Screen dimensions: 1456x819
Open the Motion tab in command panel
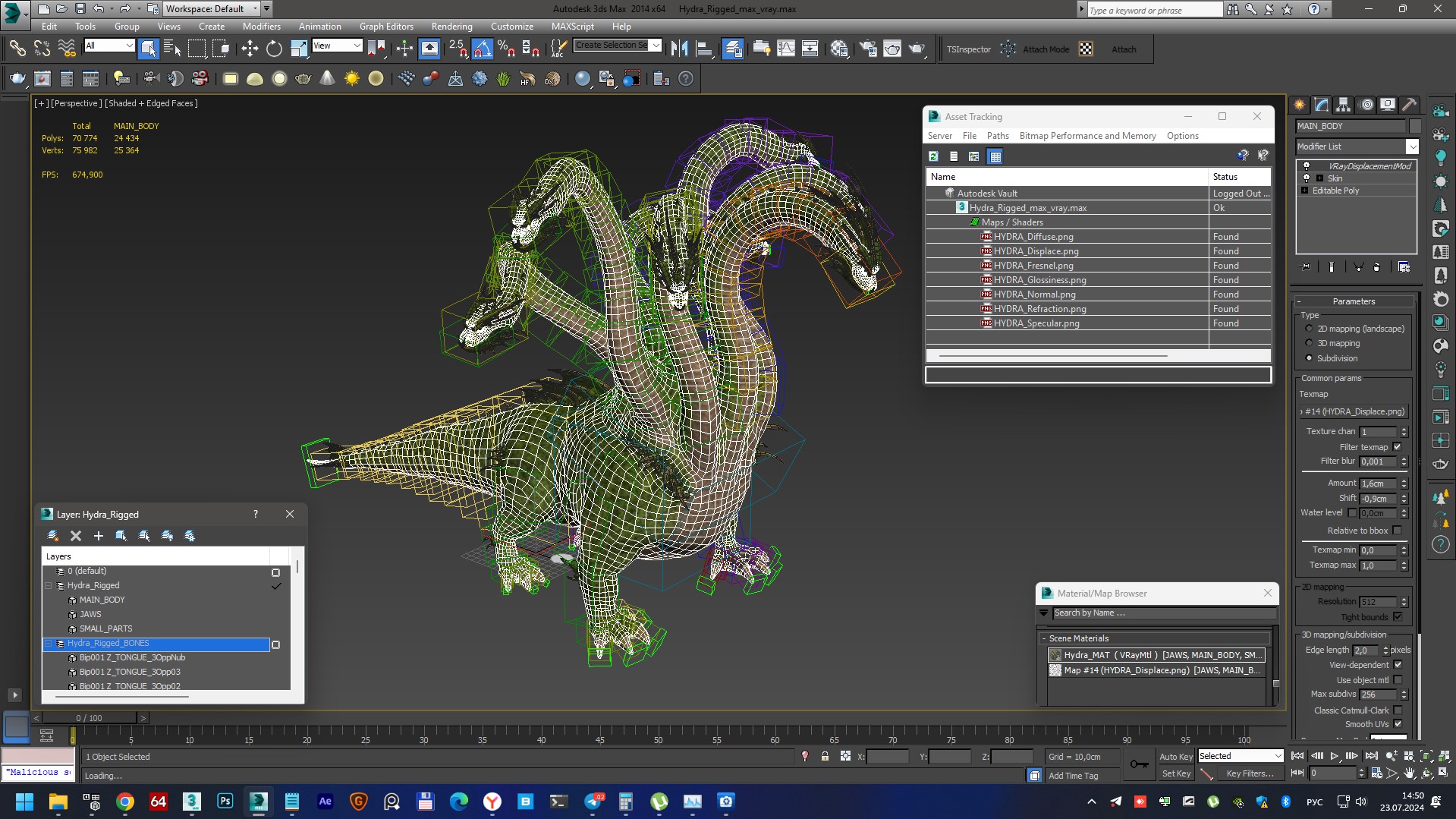[x=1366, y=105]
